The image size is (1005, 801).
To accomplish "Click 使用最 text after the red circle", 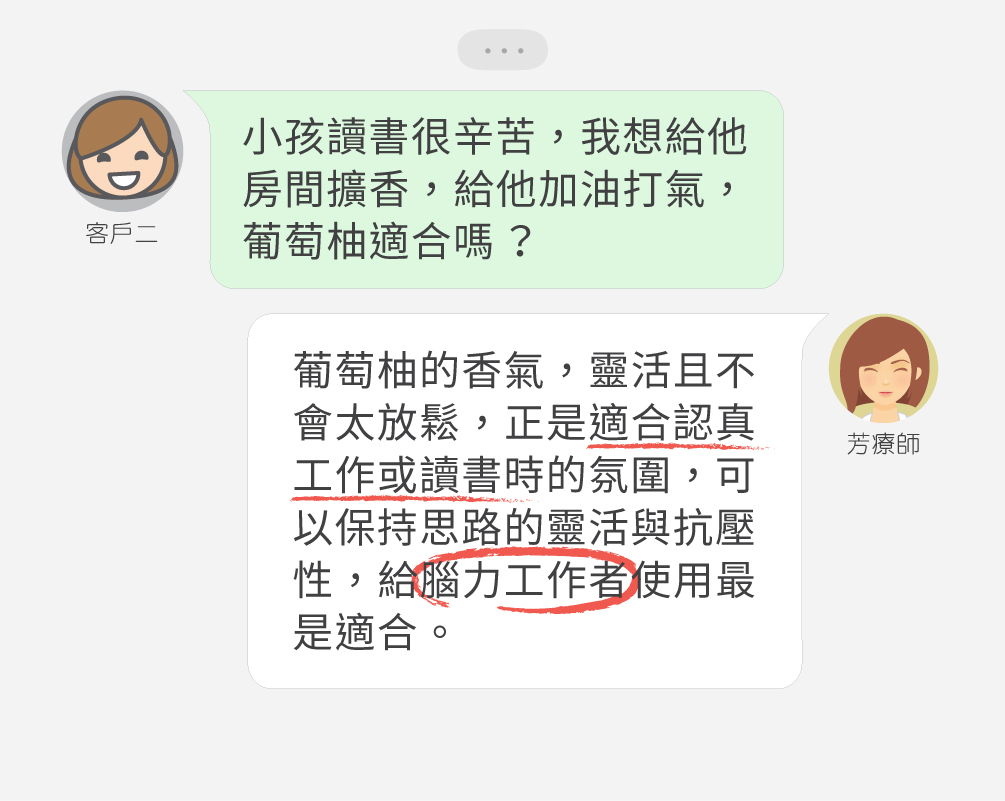I will [694, 580].
